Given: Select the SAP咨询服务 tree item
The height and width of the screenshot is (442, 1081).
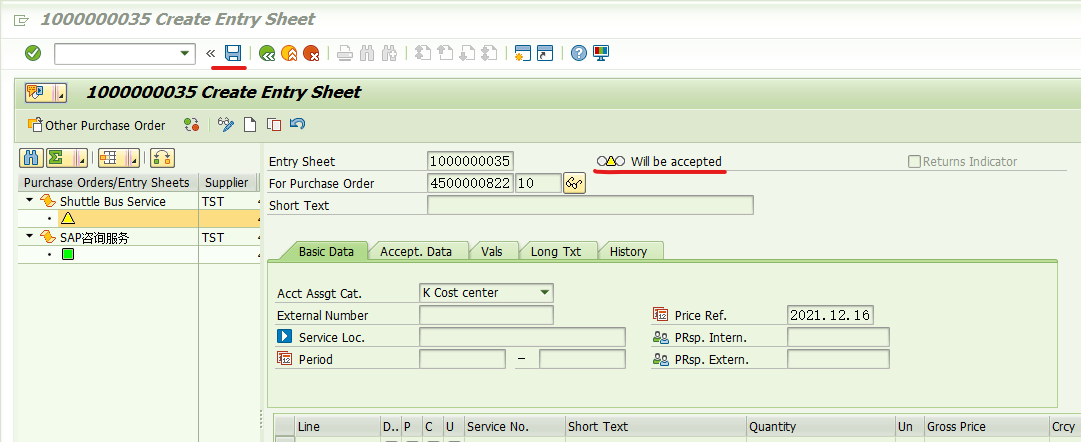Looking at the screenshot, I should click(94, 237).
